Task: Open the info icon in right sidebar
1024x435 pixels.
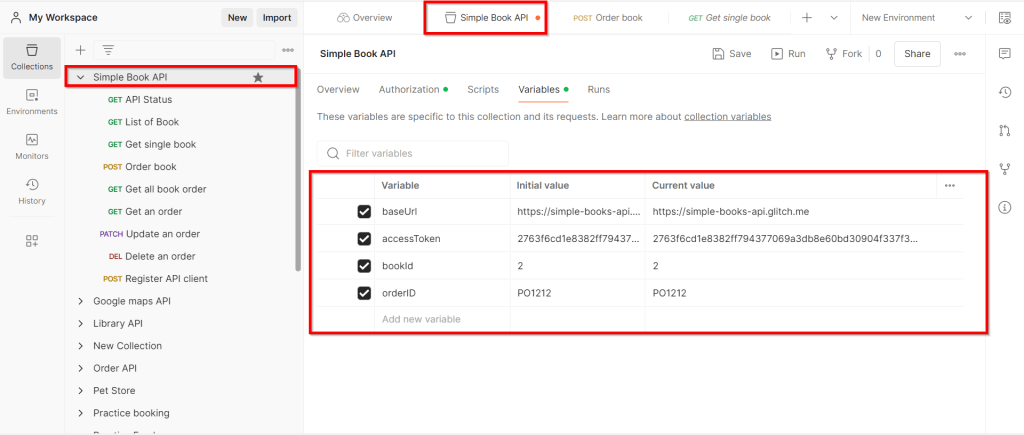Action: (x=1004, y=206)
